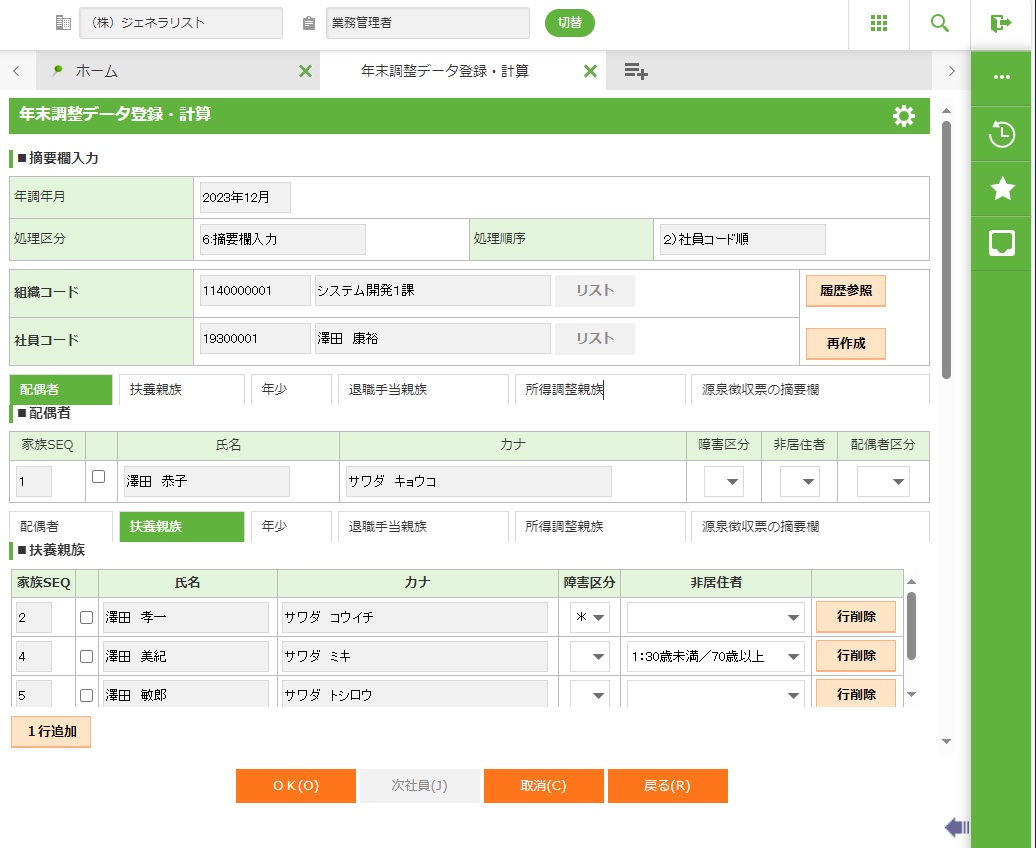This screenshot has width=1036, height=848.
Task: Click the 社員コード field showing 19300001
Action: pyautogui.click(x=255, y=339)
